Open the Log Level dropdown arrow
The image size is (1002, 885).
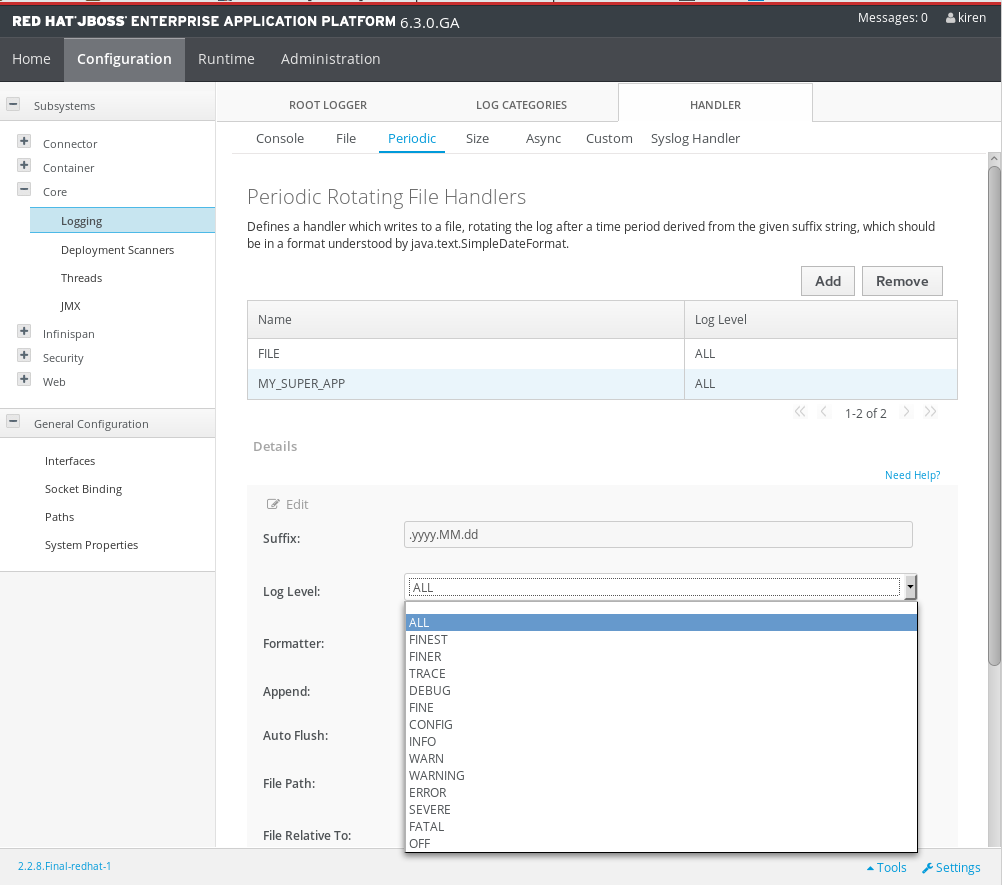point(909,587)
